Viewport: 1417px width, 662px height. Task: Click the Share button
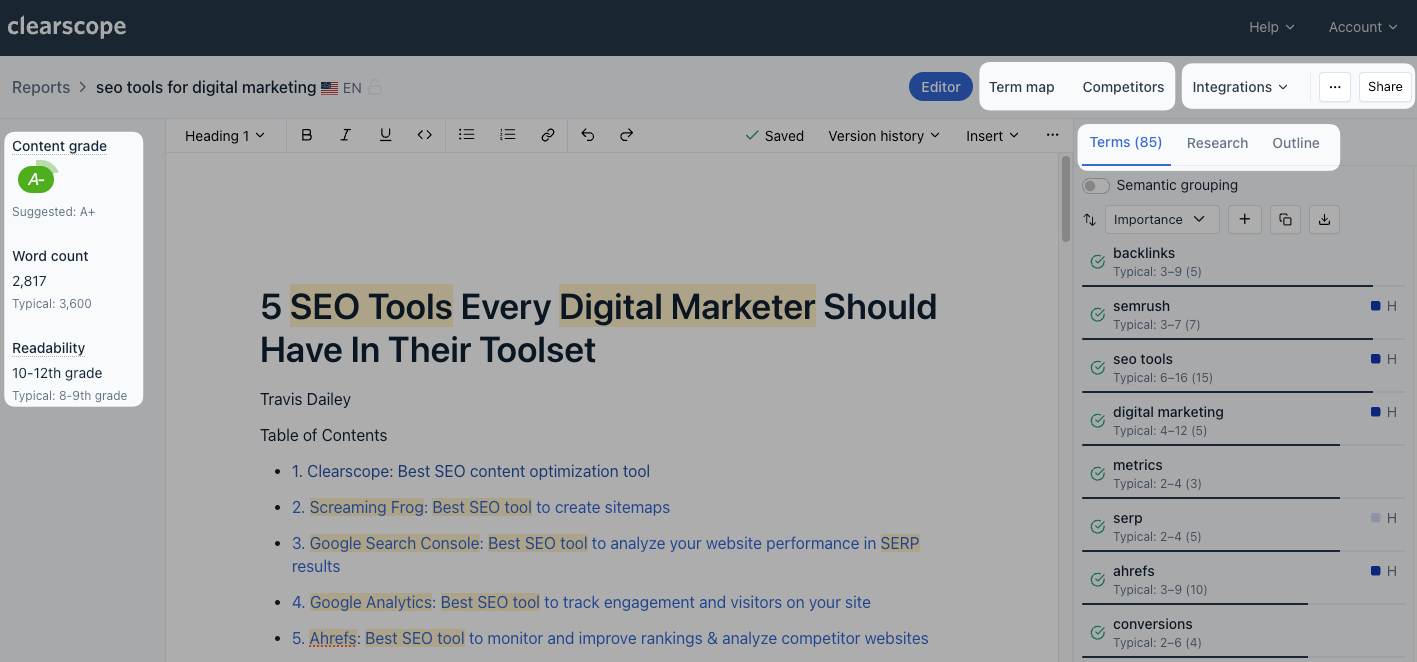[1384, 87]
